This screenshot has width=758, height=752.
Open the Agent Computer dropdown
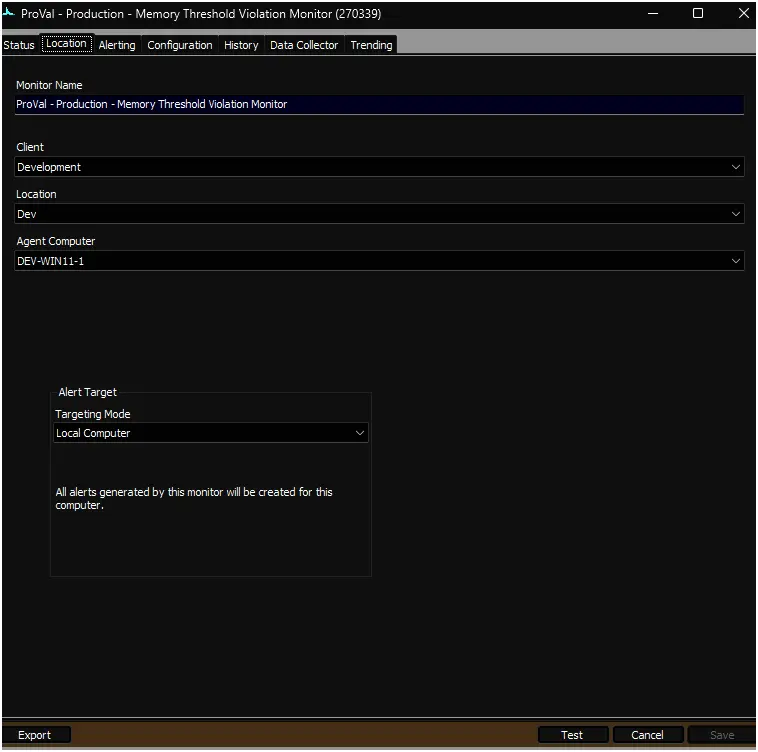379,260
